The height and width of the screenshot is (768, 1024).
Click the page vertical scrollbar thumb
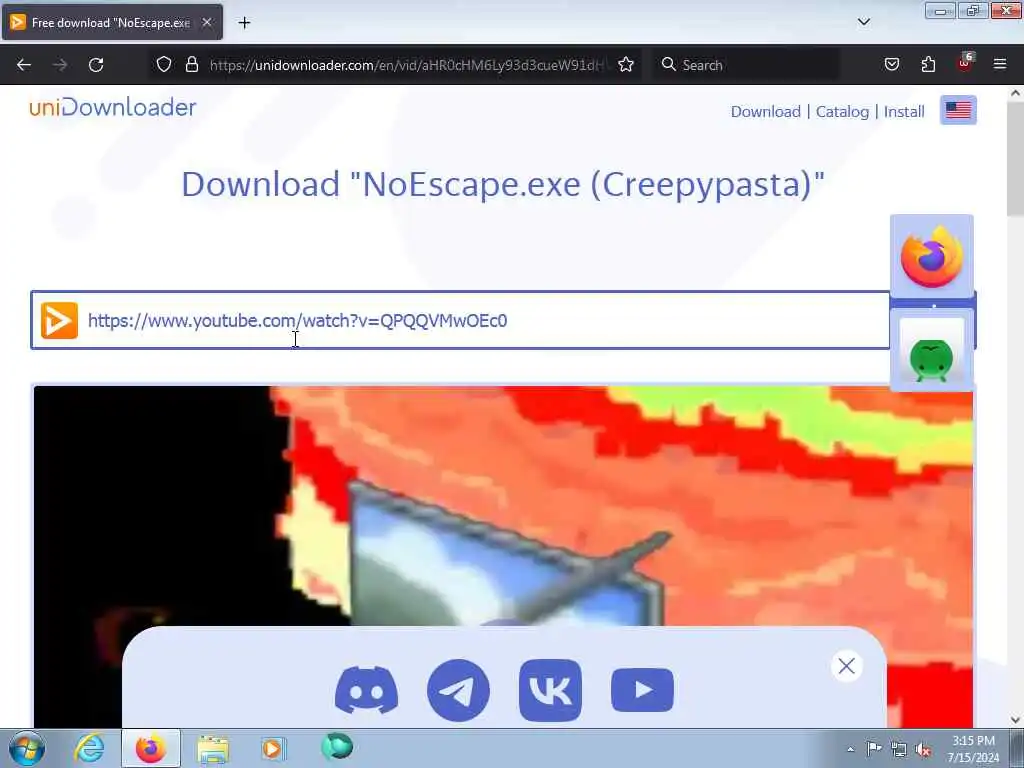(x=1015, y=159)
